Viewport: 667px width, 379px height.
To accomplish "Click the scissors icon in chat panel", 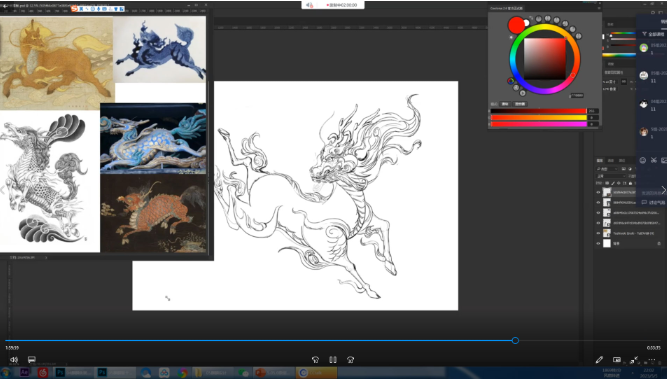I will [654, 160].
